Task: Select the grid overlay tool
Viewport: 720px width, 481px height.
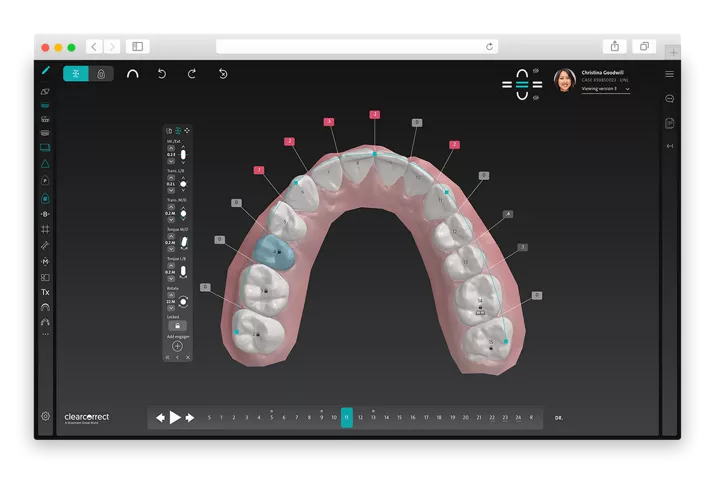Action: coord(45,229)
